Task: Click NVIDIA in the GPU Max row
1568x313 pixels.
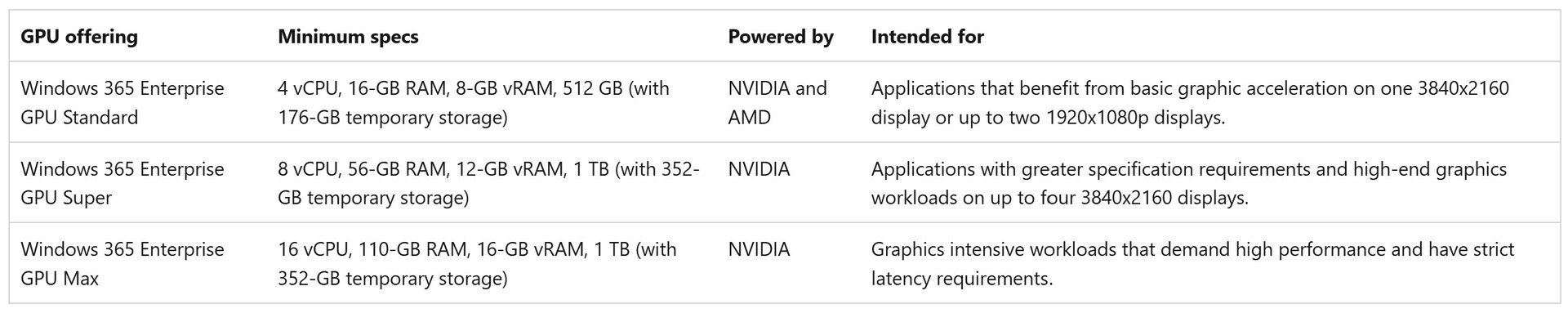Action: coord(759,249)
